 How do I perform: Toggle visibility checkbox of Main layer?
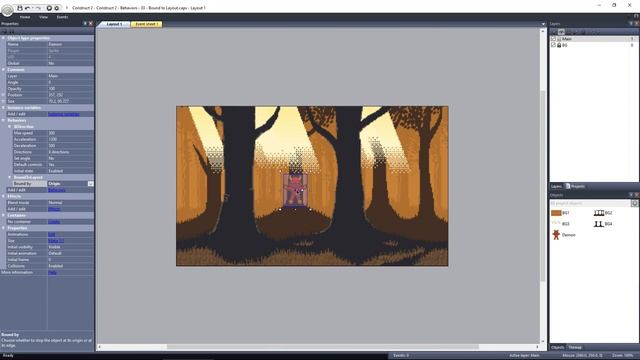click(x=553, y=39)
